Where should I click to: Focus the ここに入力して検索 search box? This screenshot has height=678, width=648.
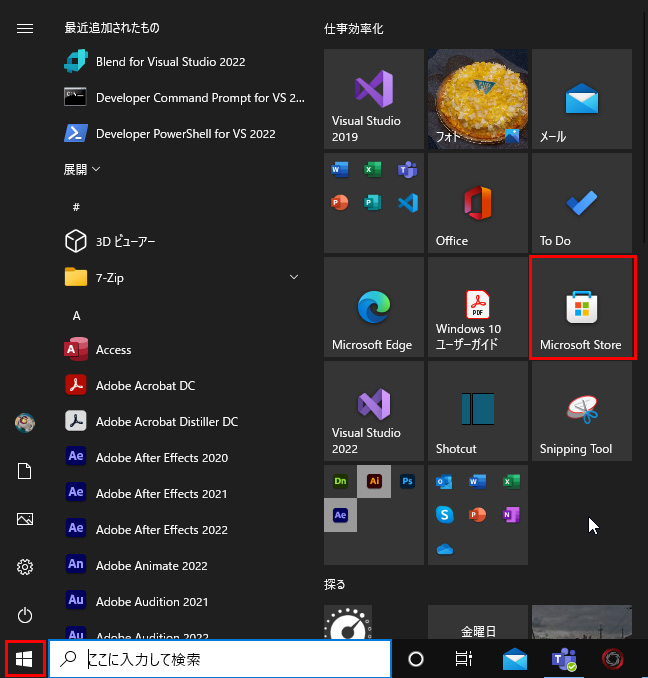(220, 659)
